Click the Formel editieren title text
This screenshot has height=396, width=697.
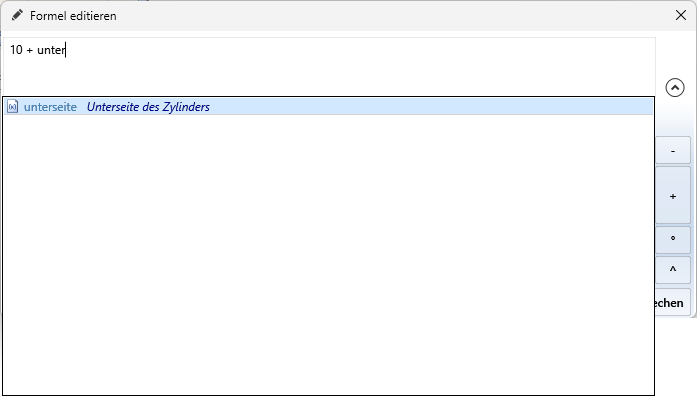click(73, 16)
